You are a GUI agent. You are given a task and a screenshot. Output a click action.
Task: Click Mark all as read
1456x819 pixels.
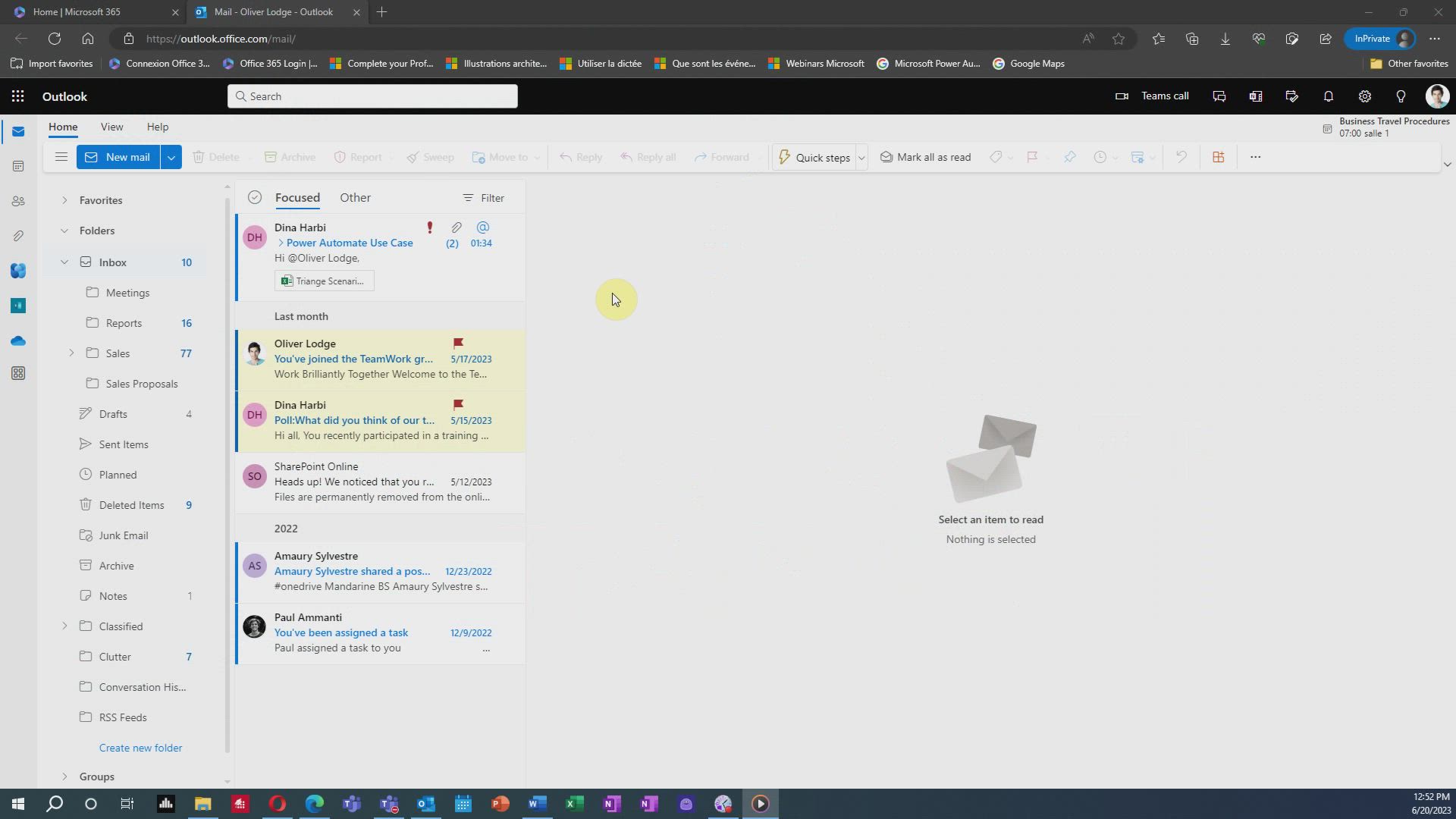pyautogui.click(x=925, y=157)
